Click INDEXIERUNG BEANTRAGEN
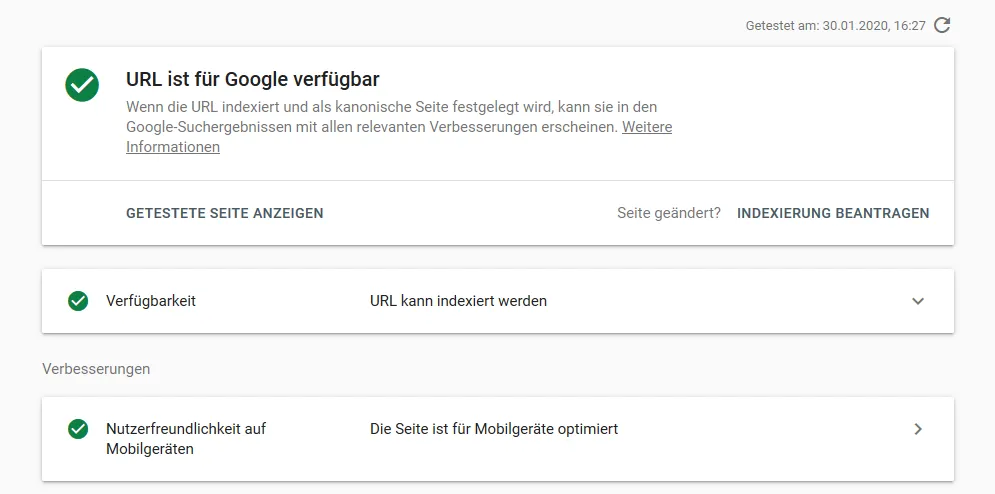 click(x=833, y=213)
